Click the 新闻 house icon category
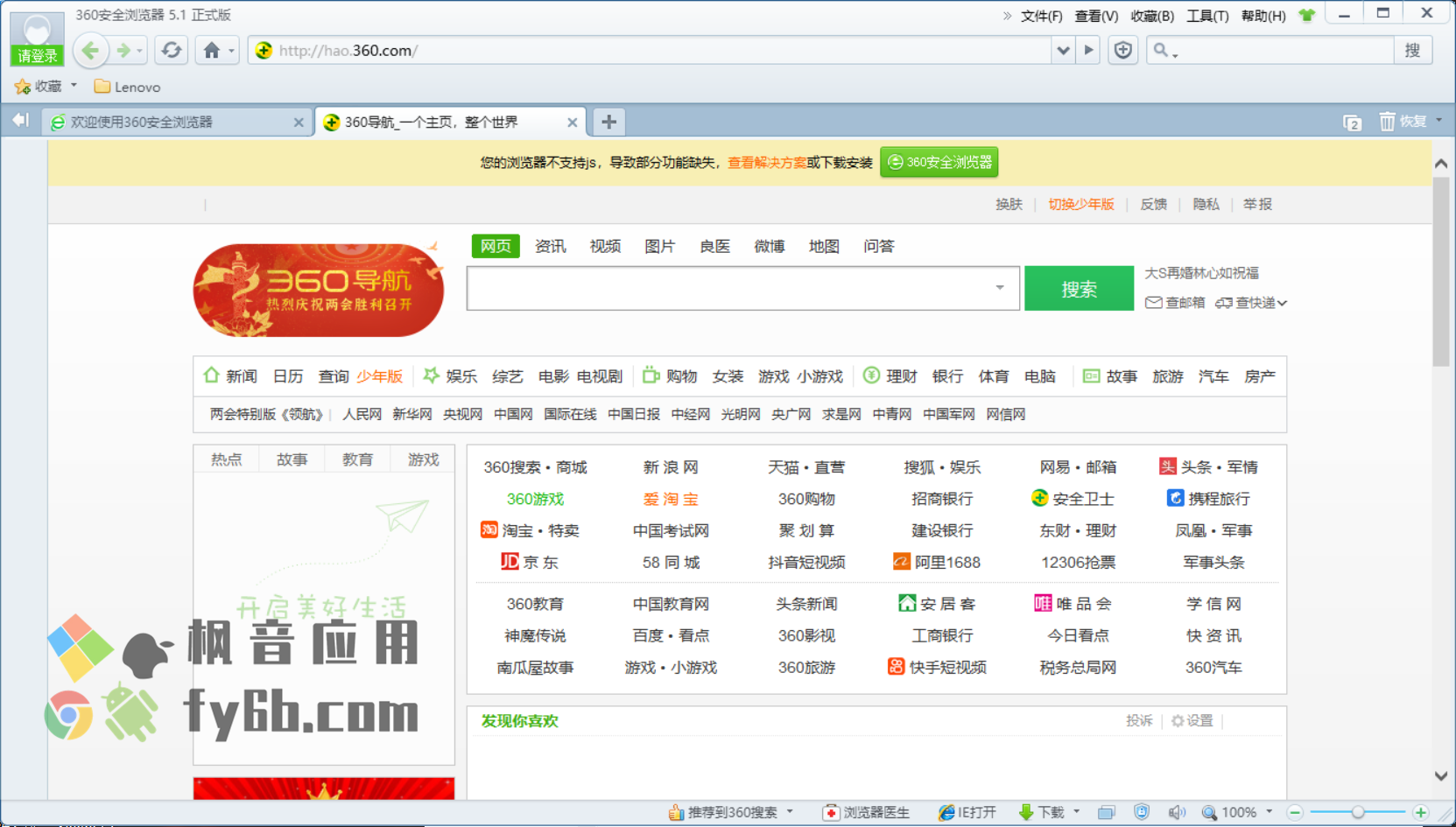 coord(212,375)
